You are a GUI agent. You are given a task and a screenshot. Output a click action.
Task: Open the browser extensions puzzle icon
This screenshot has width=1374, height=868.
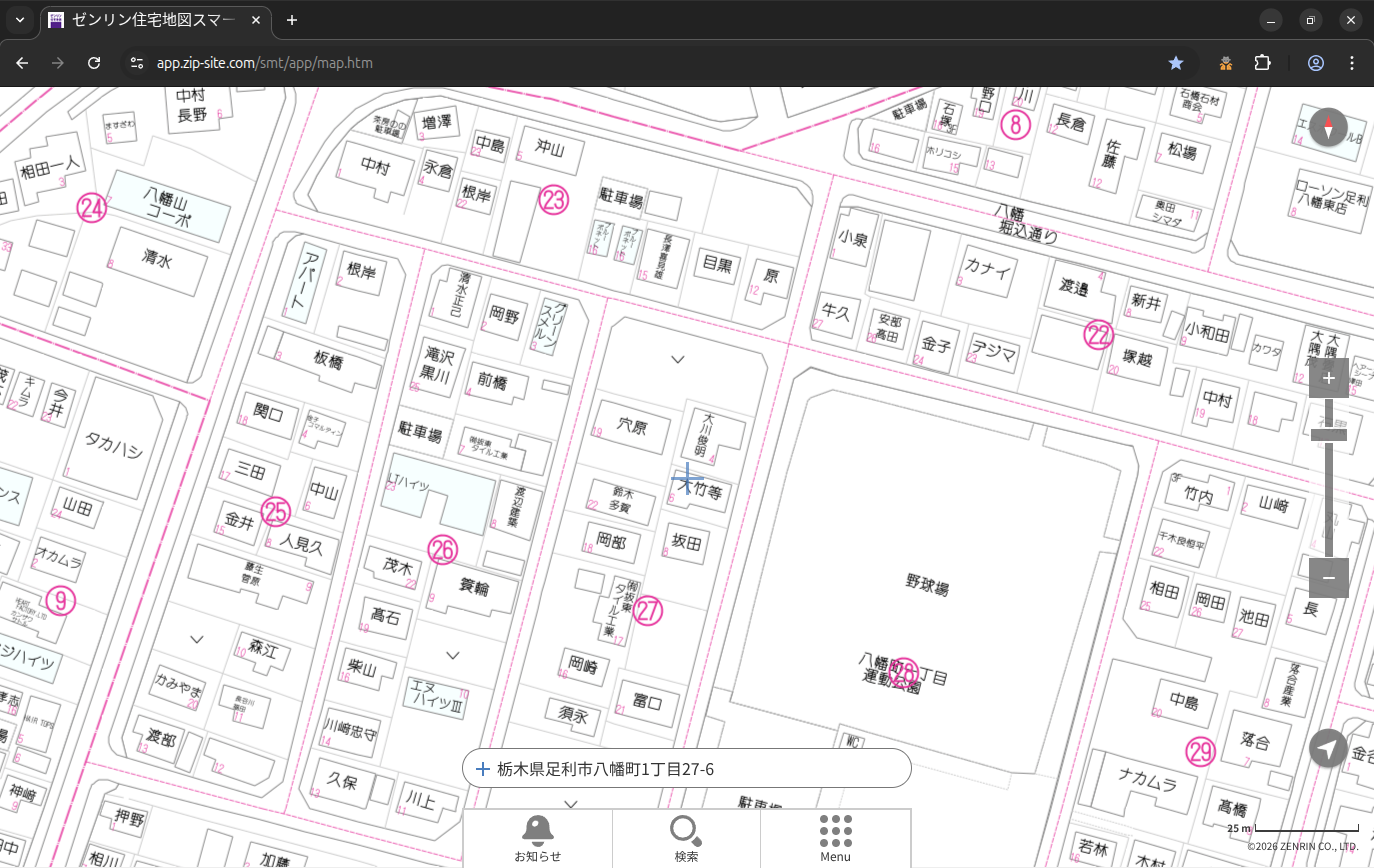(x=1262, y=63)
